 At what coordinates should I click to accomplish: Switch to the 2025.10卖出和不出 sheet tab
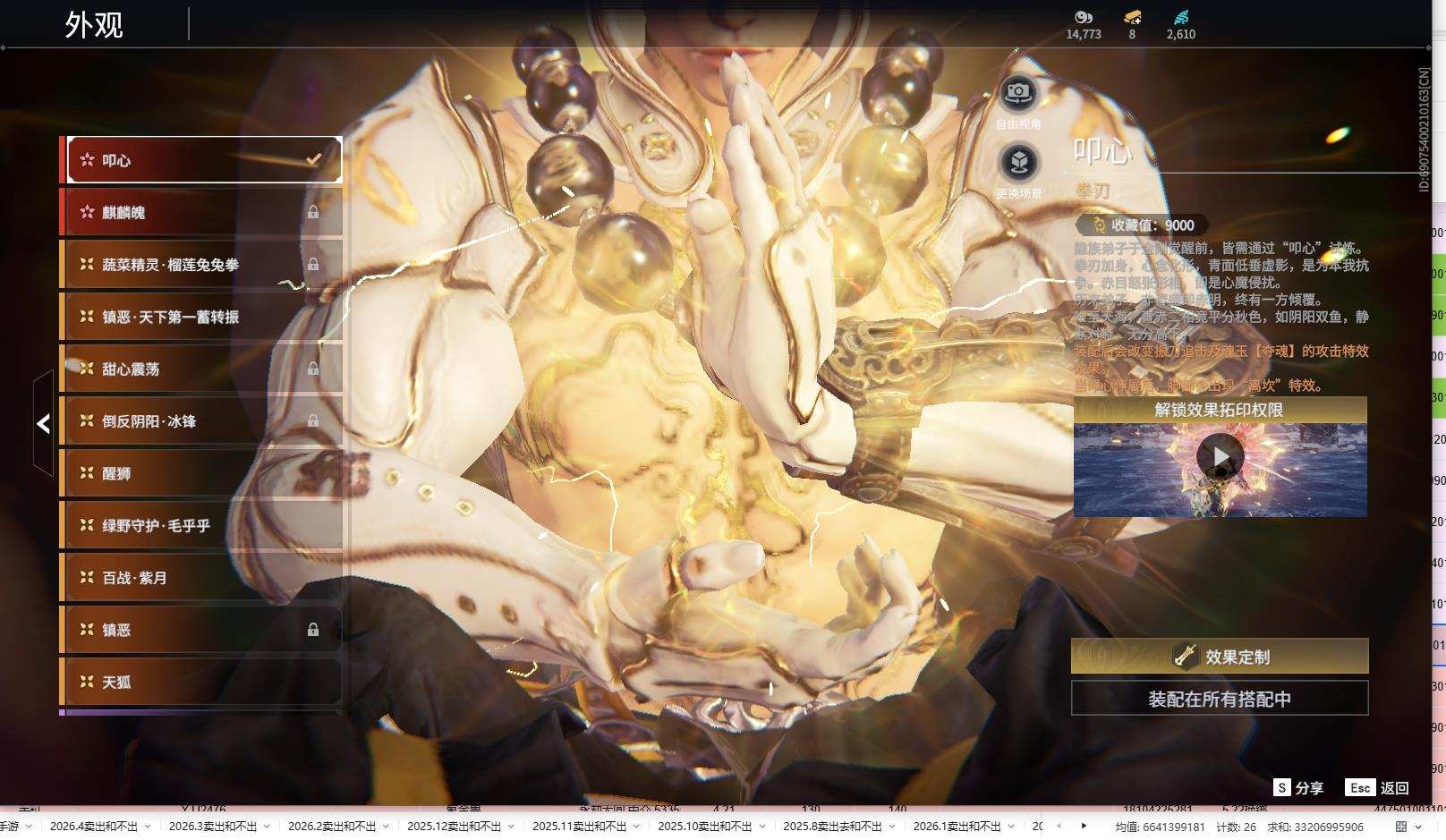coord(705,827)
